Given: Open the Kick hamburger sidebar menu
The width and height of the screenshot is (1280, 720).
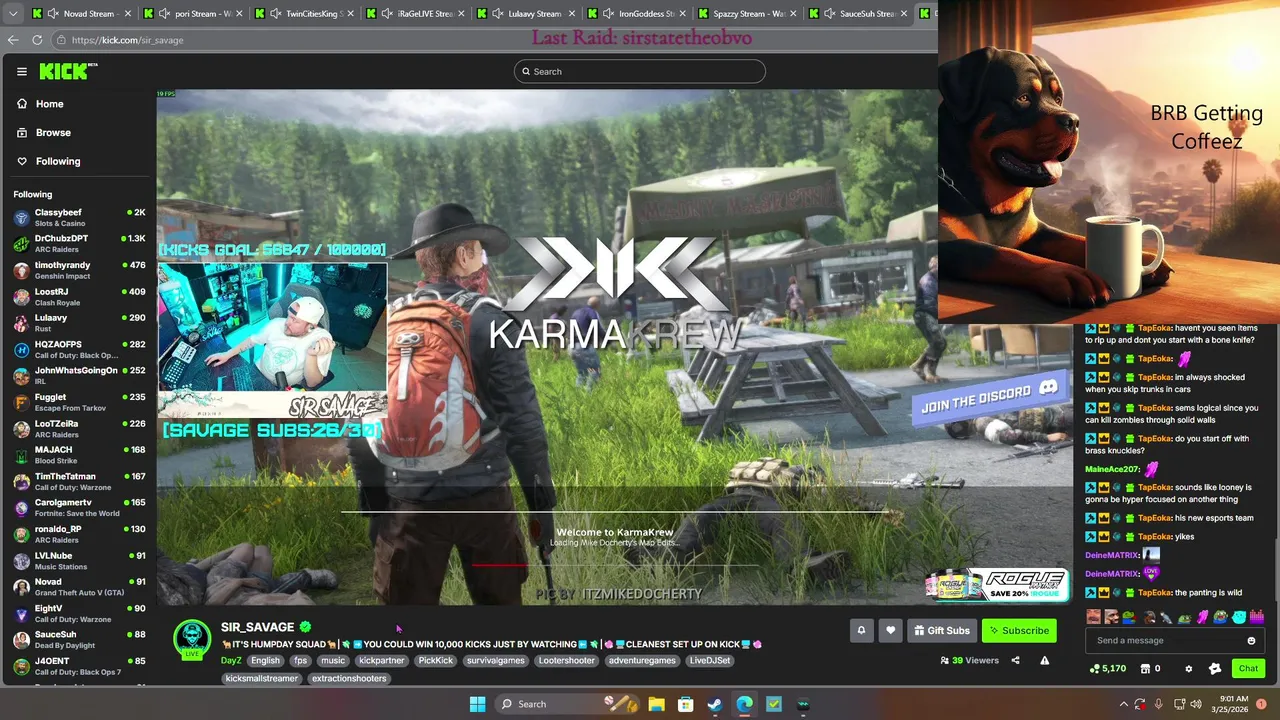Looking at the screenshot, I should [x=21, y=71].
